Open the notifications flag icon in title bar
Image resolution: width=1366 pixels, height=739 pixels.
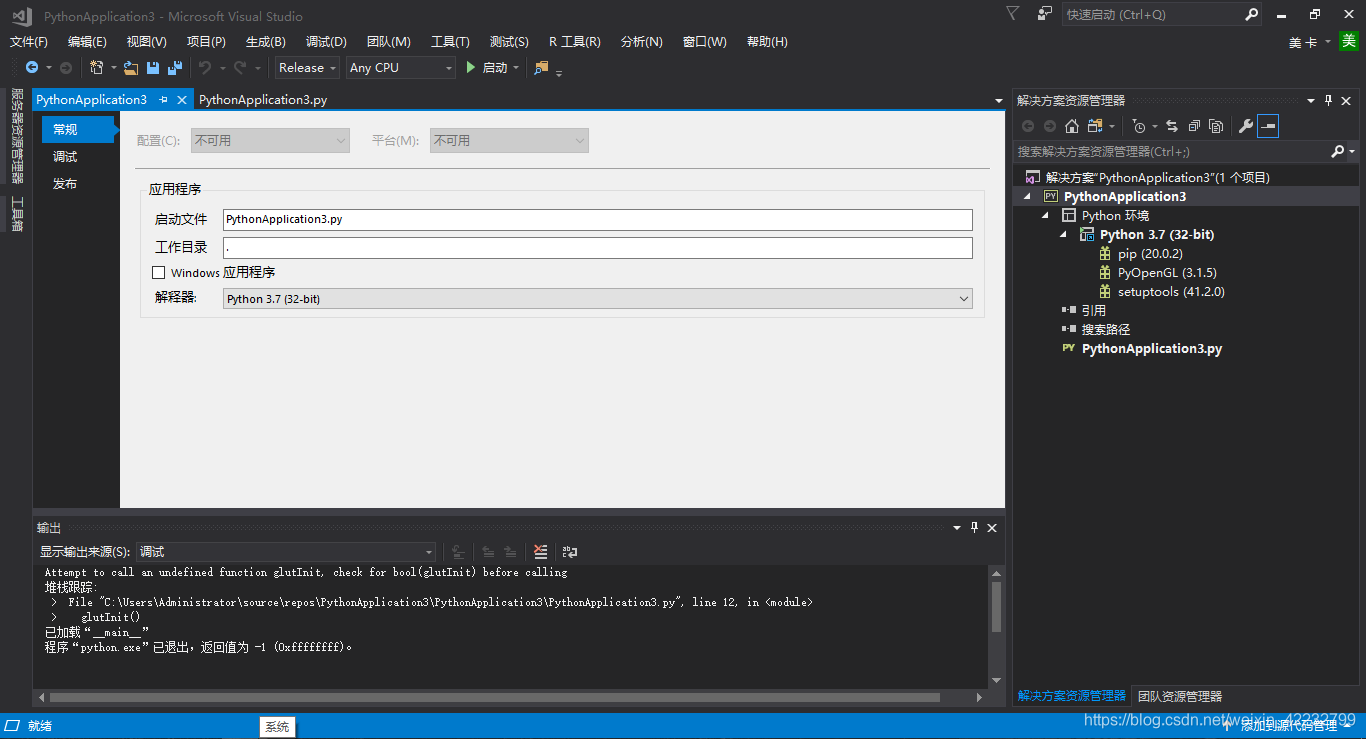point(1013,14)
